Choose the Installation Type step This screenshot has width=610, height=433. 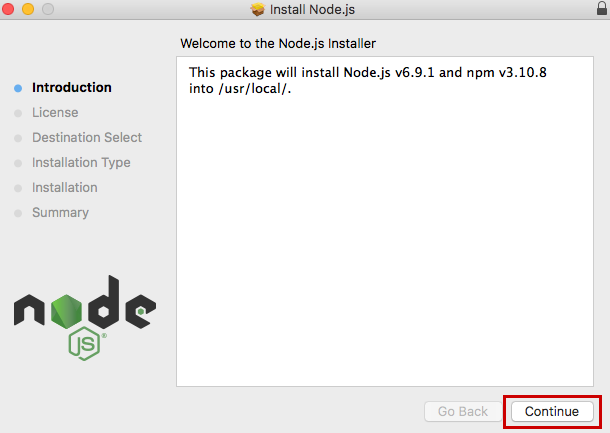[81, 163]
